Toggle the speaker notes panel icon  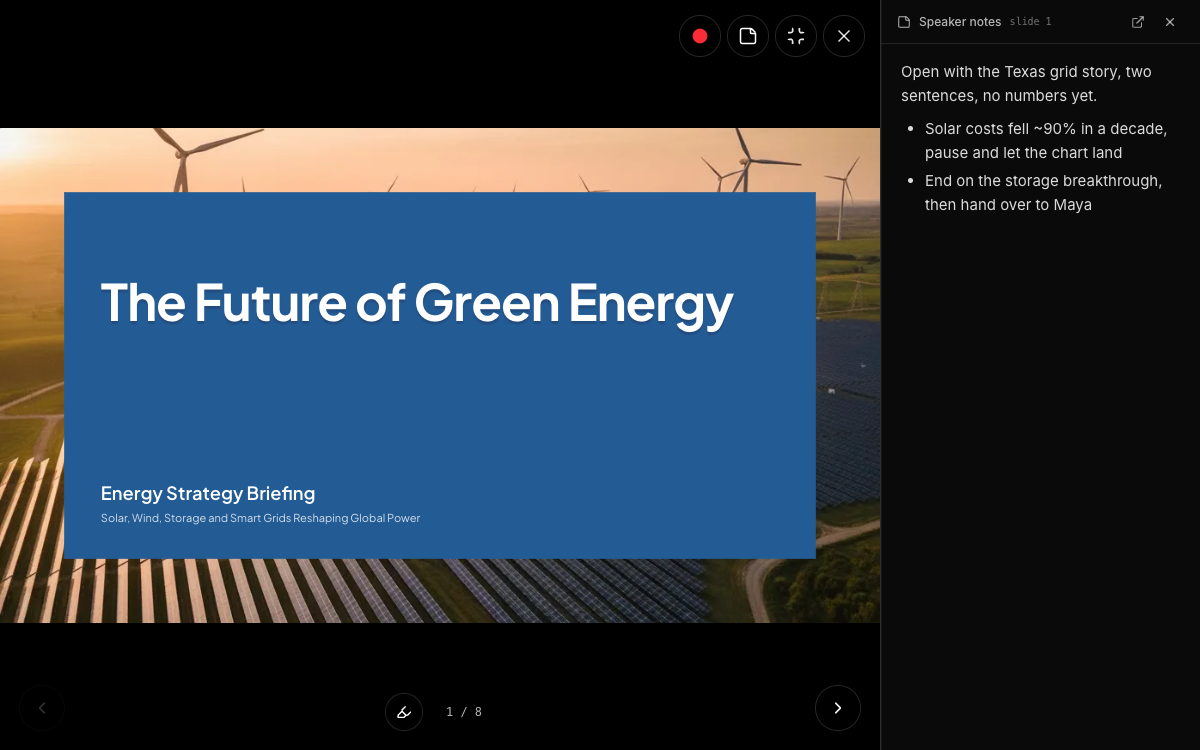(x=748, y=36)
